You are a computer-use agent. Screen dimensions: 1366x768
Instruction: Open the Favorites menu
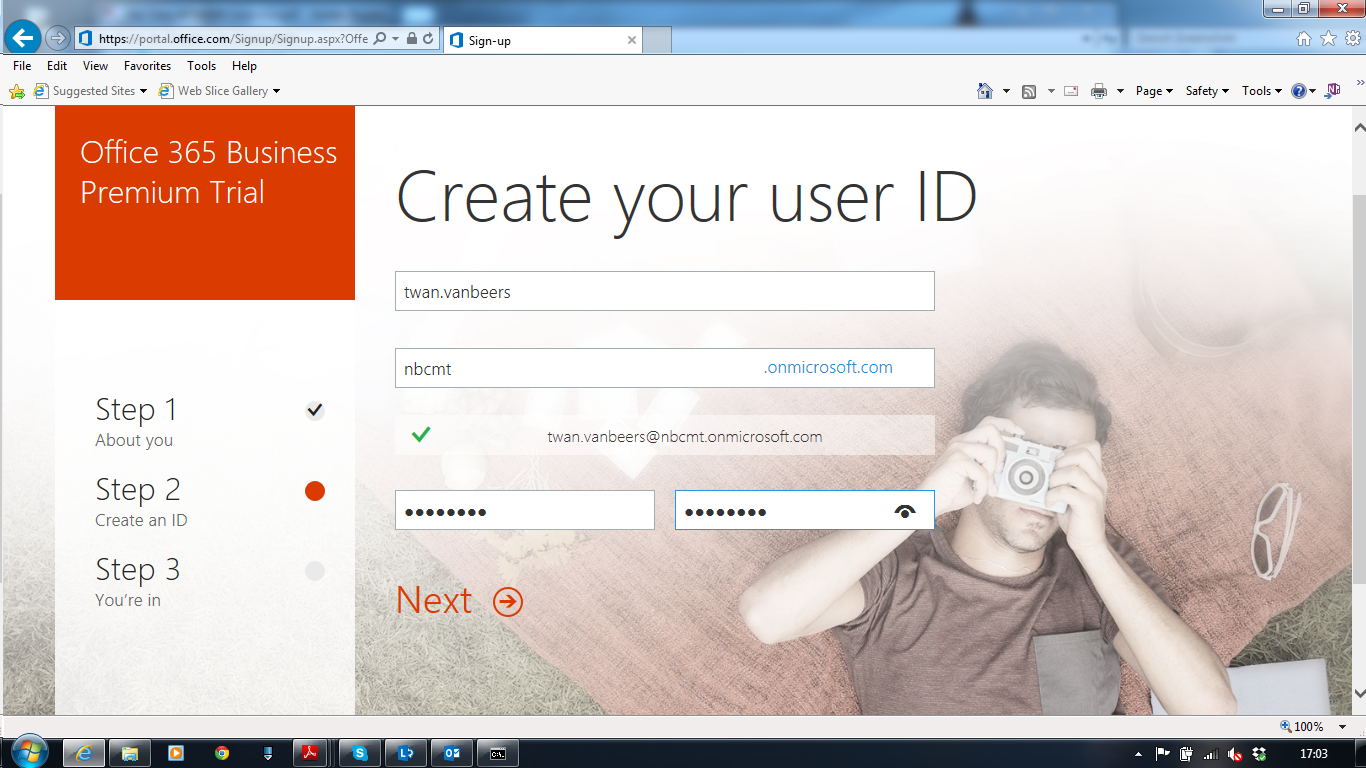(148, 66)
